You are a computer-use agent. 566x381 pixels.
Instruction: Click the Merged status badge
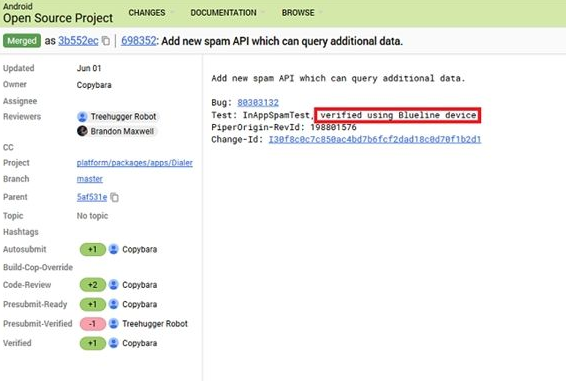click(22, 41)
